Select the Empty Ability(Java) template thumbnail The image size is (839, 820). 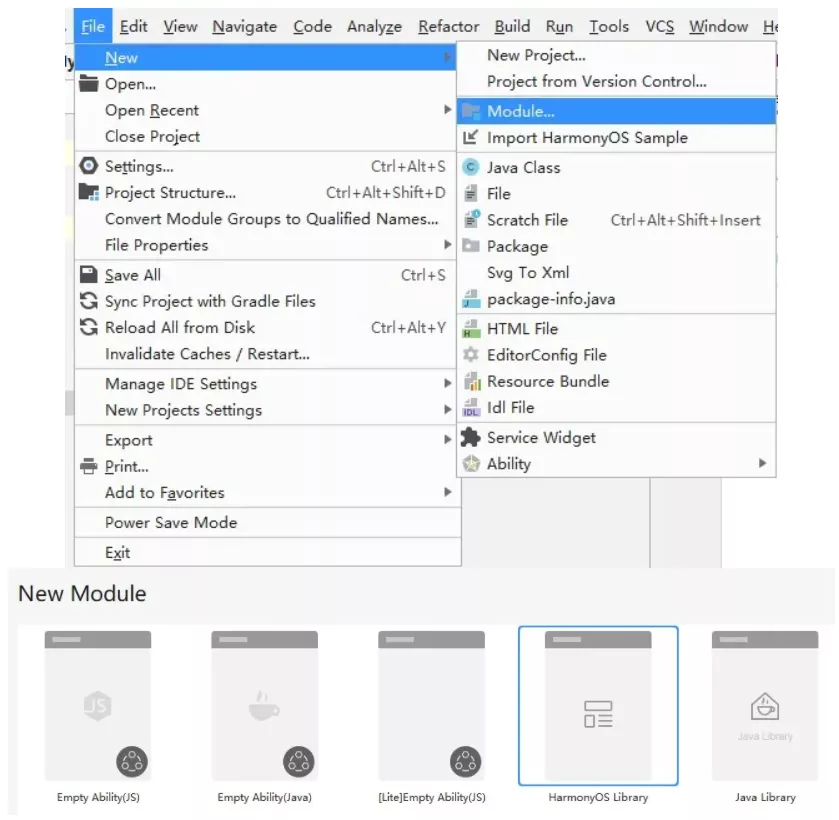coord(264,705)
